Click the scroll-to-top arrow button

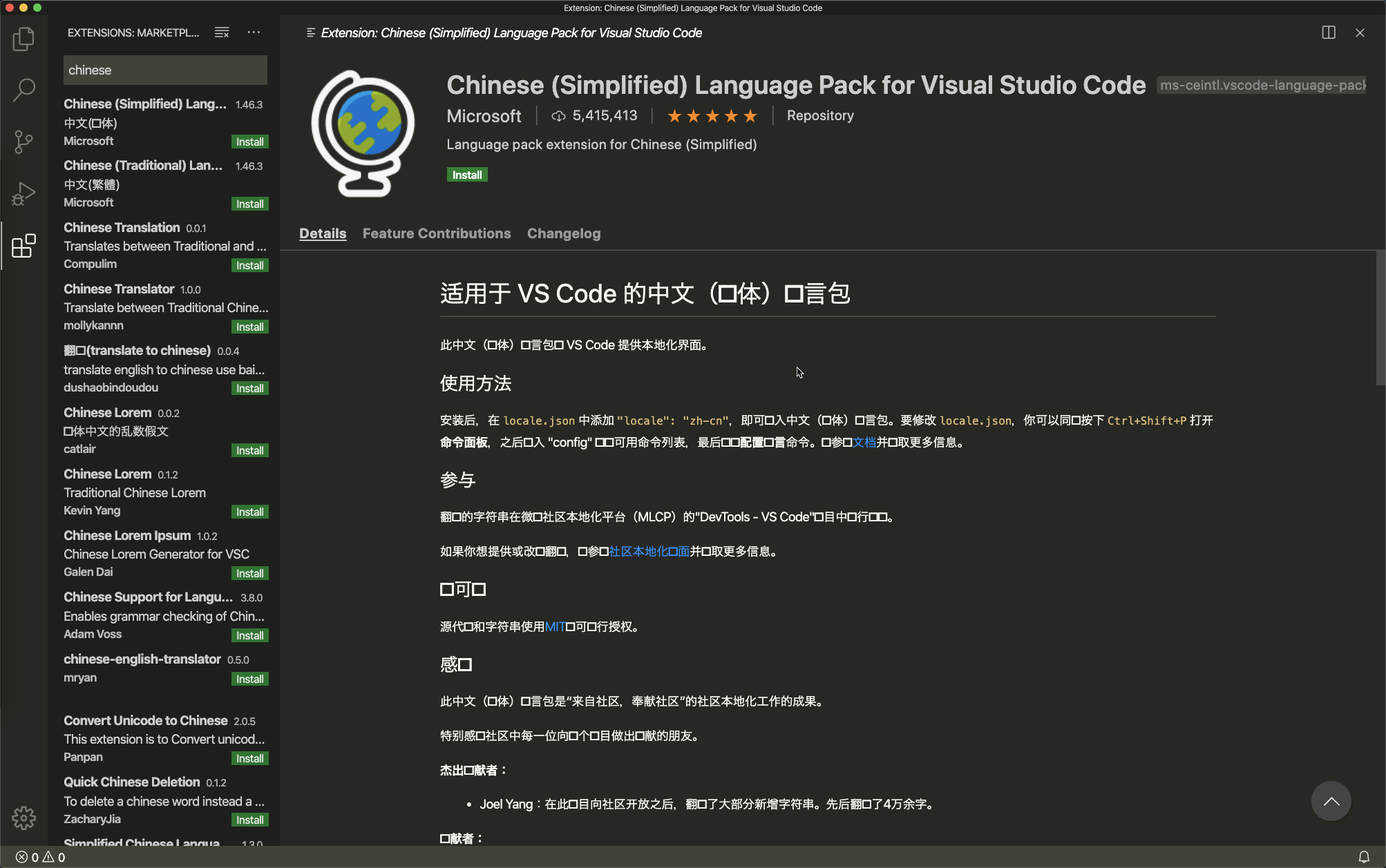tap(1331, 801)
